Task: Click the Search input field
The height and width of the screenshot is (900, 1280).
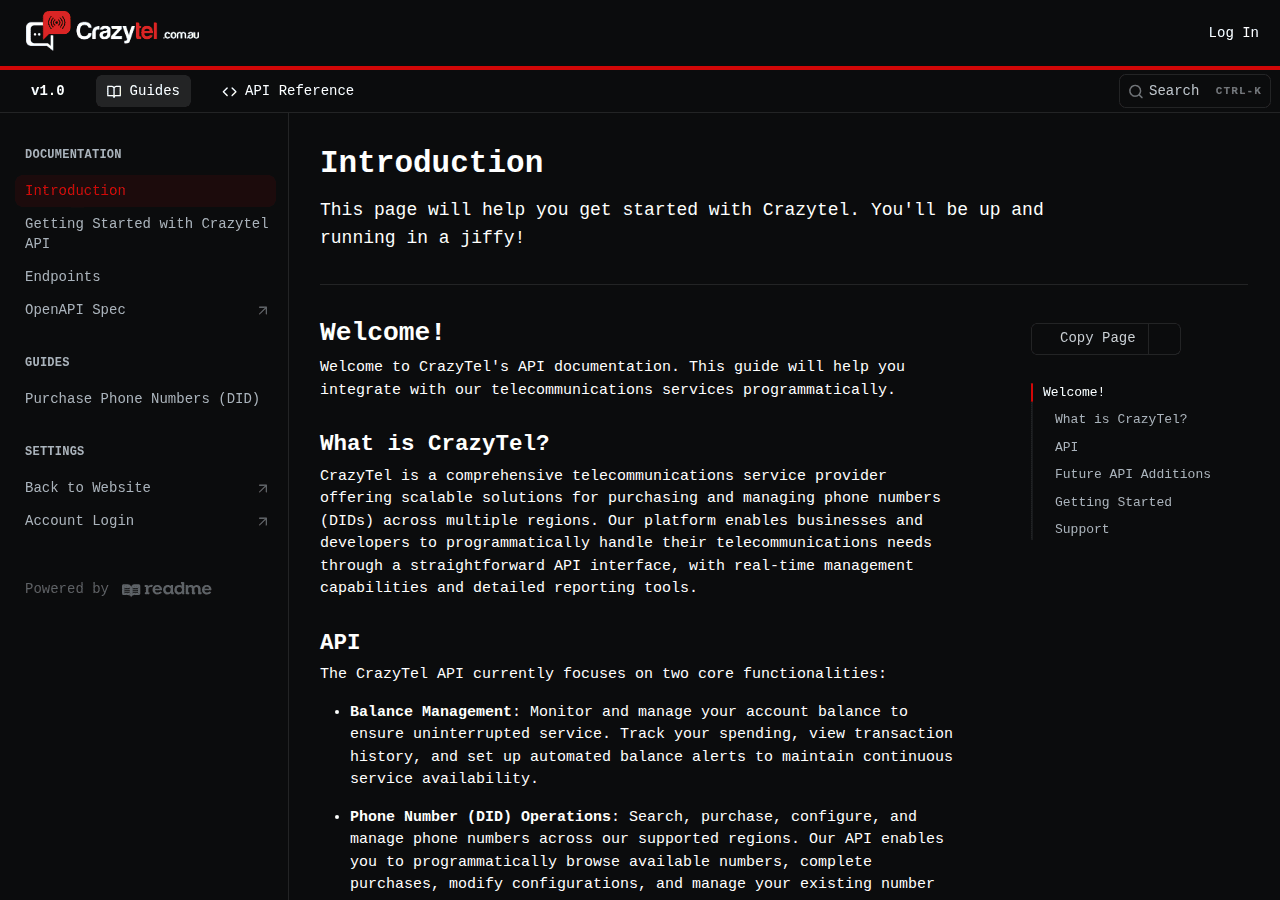Action: point(1195,91)
